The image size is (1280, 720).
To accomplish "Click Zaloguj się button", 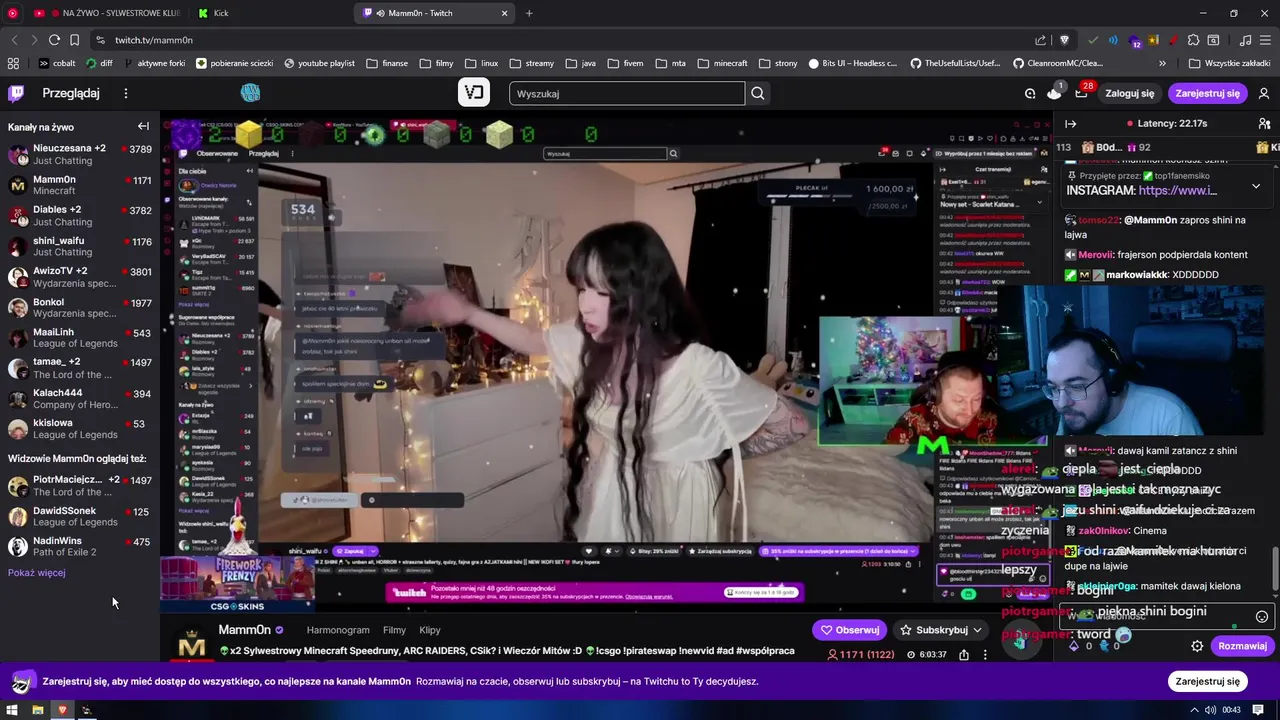I will click(1130, 93).
